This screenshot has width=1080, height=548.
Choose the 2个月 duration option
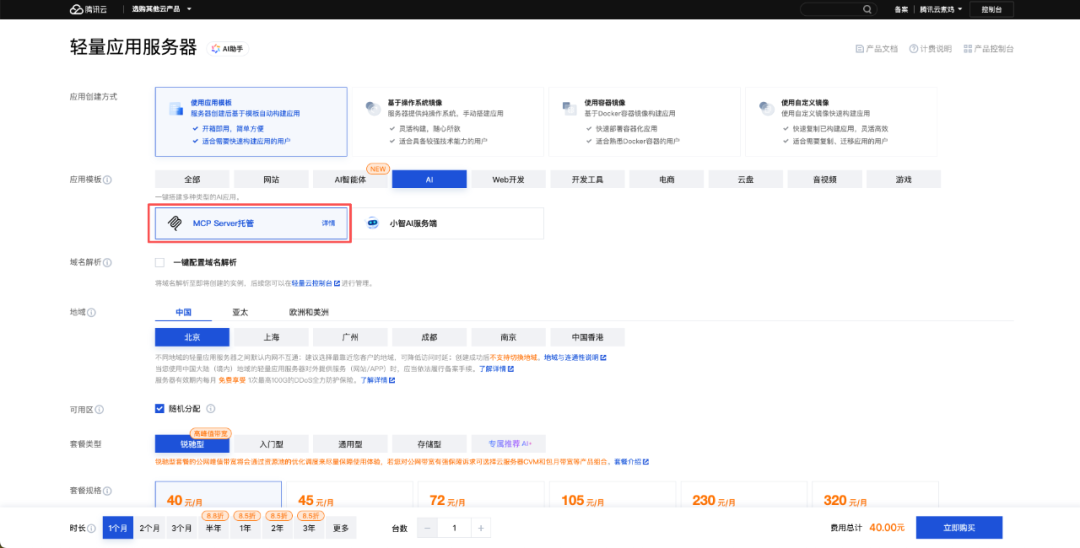149,529
